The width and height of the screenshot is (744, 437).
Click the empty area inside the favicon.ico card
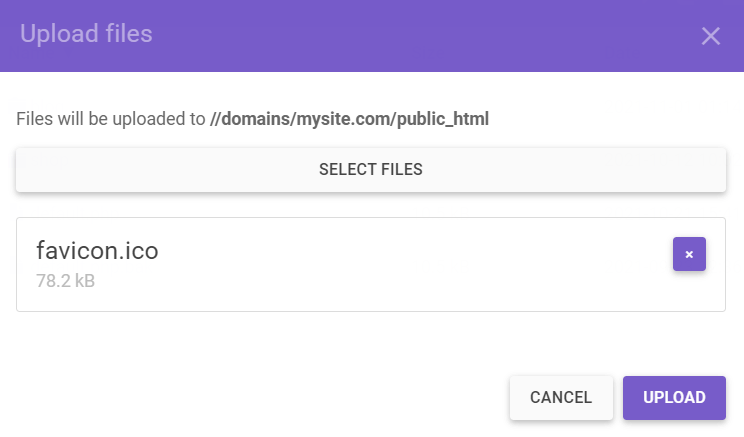pos(420,265)
